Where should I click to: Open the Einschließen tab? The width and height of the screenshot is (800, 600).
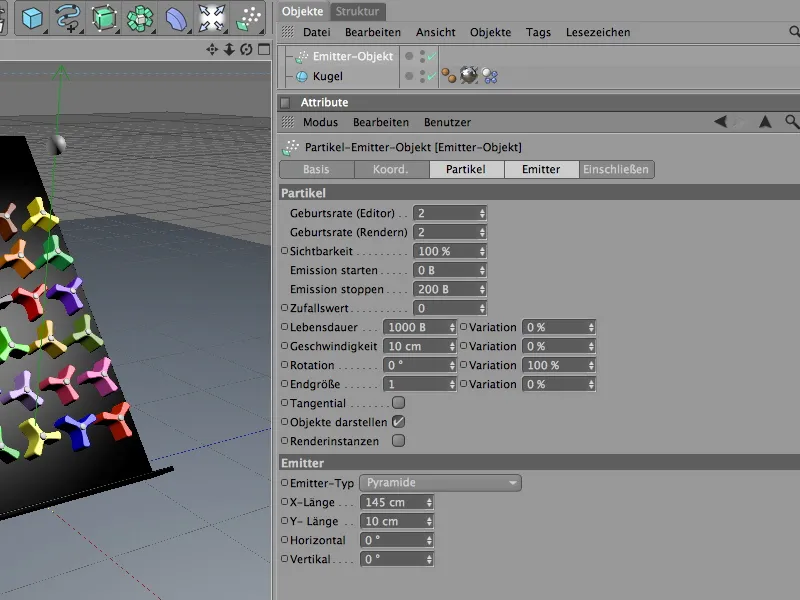(x=617, y=169)
